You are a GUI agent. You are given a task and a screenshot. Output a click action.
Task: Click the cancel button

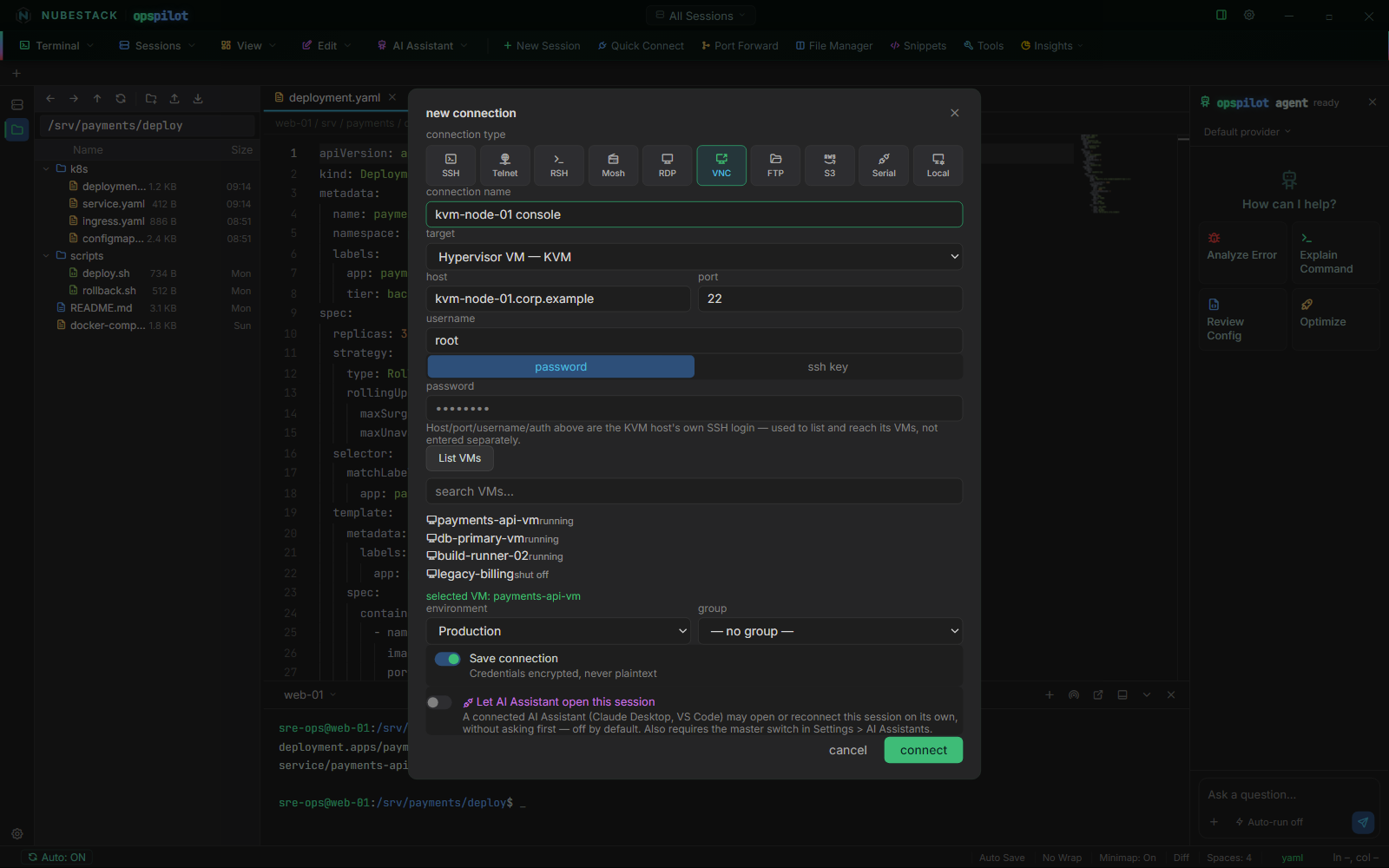pyautogui.click(x=848, y=750)
